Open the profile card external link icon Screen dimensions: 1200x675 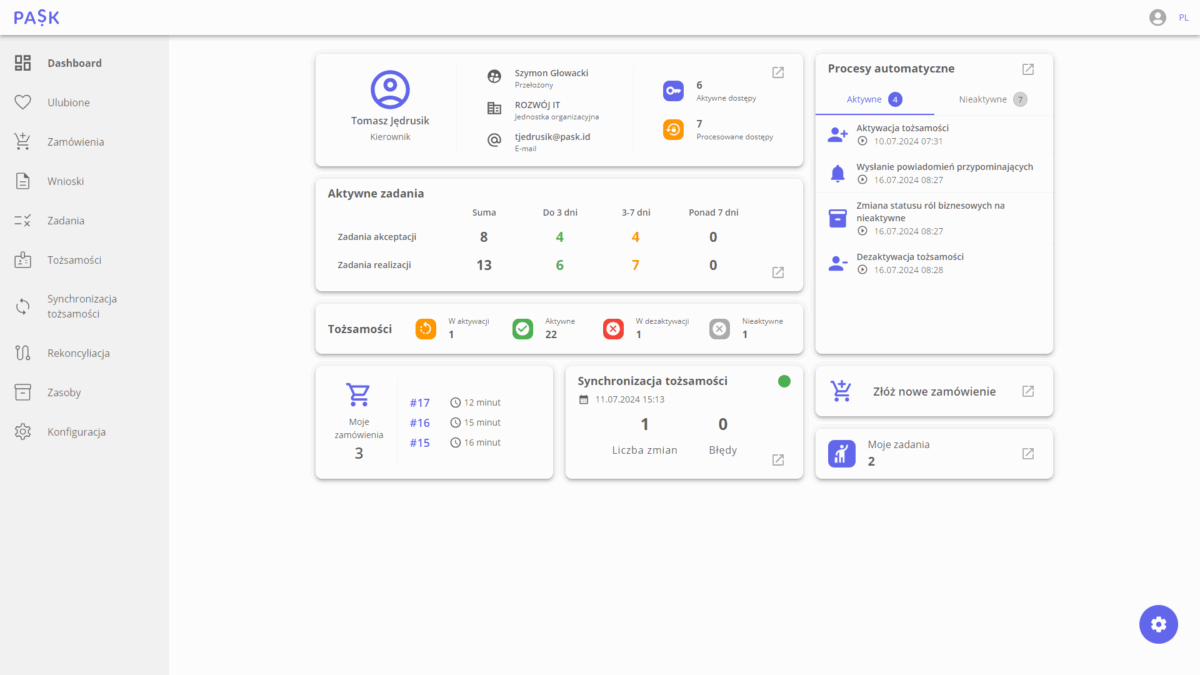point(778,72)
